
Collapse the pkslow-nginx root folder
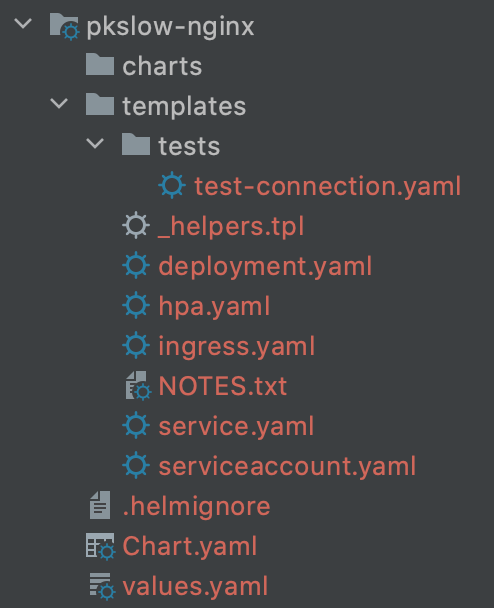click(x=23, y=24)
